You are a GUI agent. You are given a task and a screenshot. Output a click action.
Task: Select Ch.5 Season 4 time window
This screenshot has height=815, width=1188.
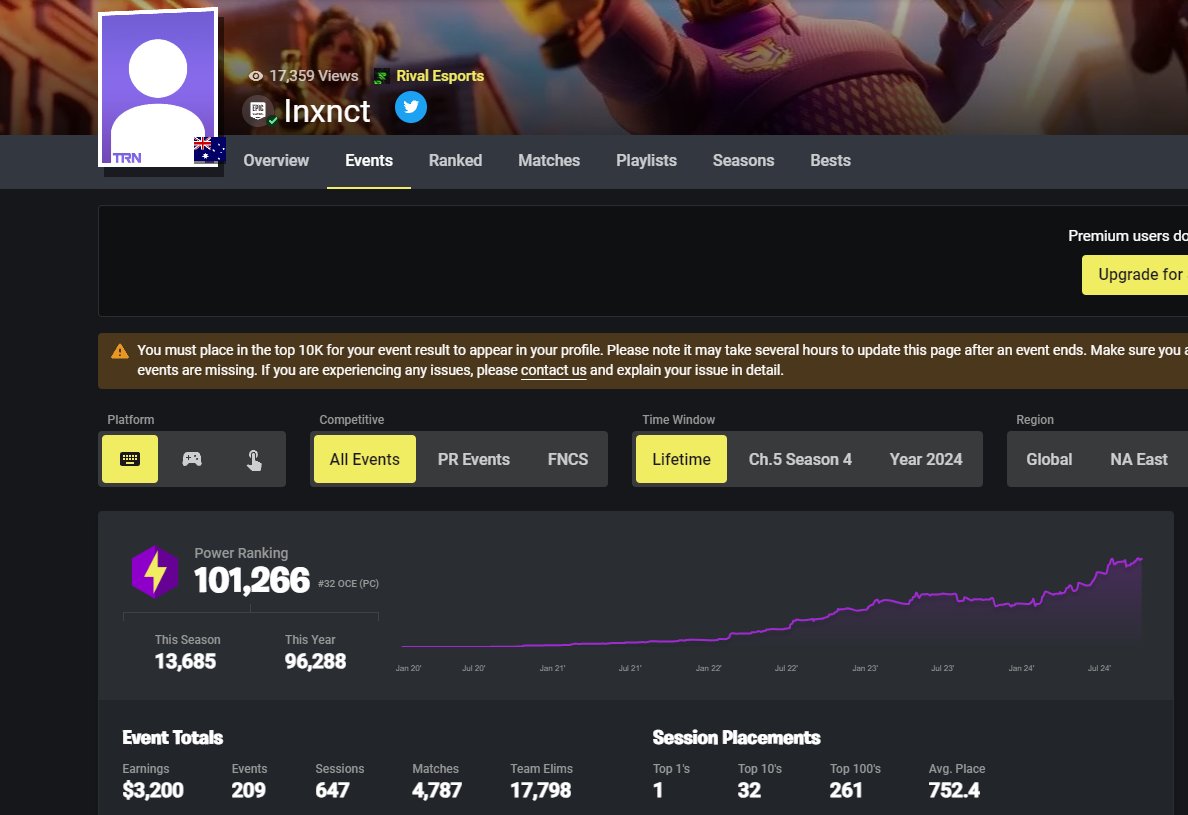800,459
